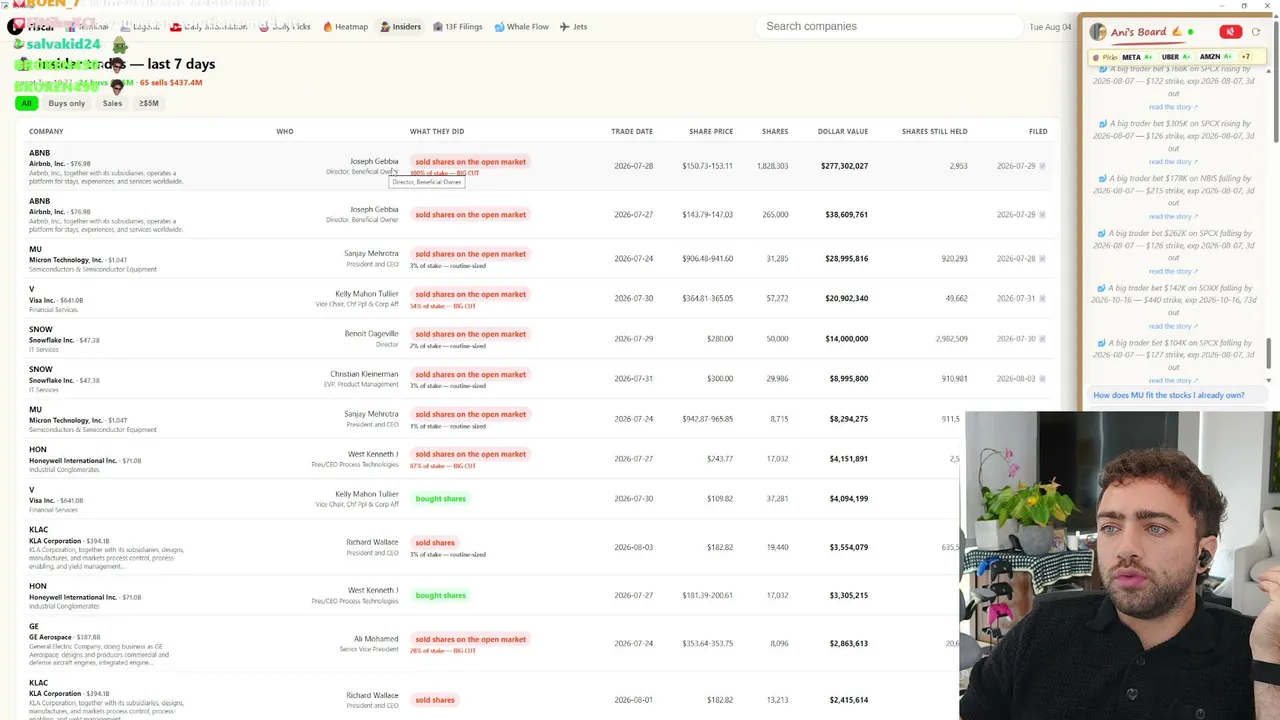1280x720 pixels.
Task: Click the Heatmap flame icon
Action: click(x=327, y=26)
